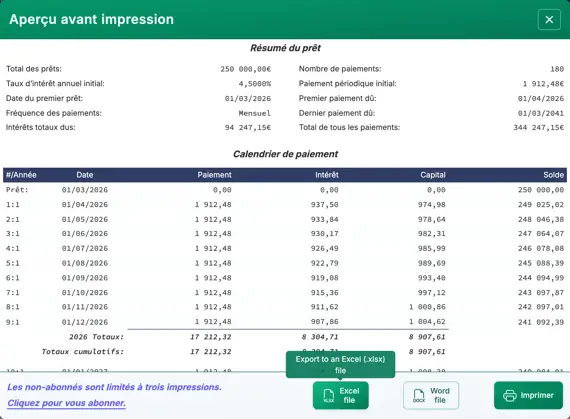Viewport: 570px width, 419px height.
Task: Select the Calendrier de paiement heading
Action: tap(285, 154)
